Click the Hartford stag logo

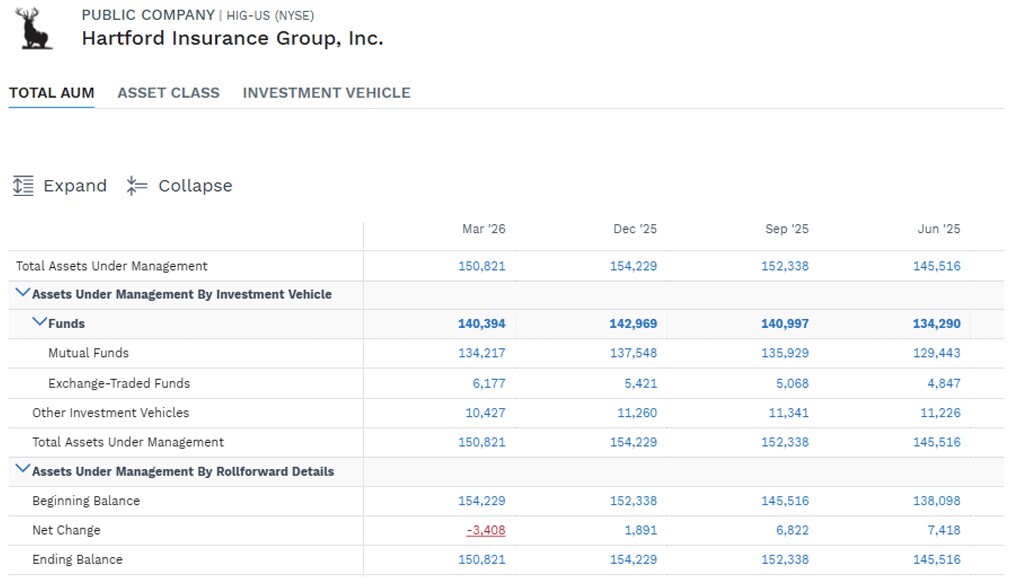pos(33,28)
